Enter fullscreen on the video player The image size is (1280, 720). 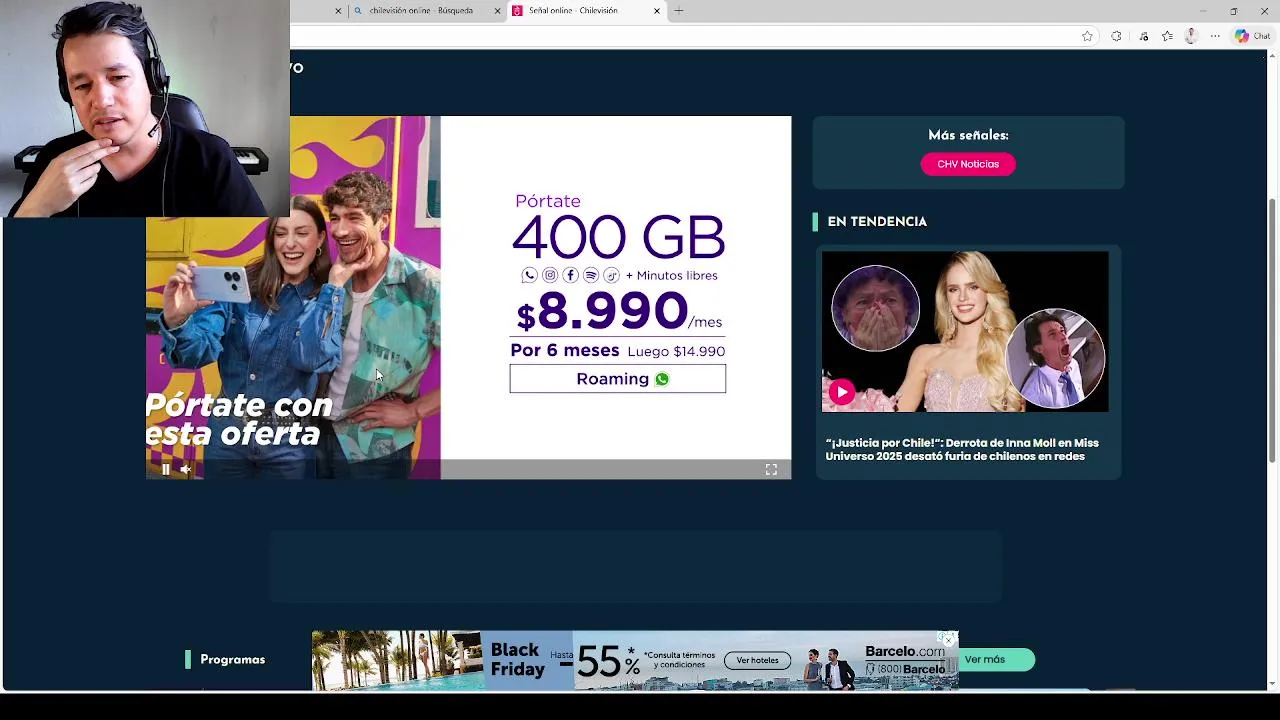pyautogui.click(x=771, y=469)
